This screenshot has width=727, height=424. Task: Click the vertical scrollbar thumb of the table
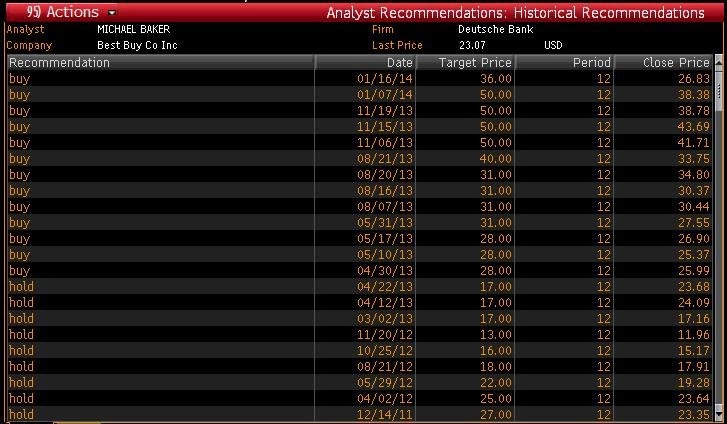click(x=719, y=89)
